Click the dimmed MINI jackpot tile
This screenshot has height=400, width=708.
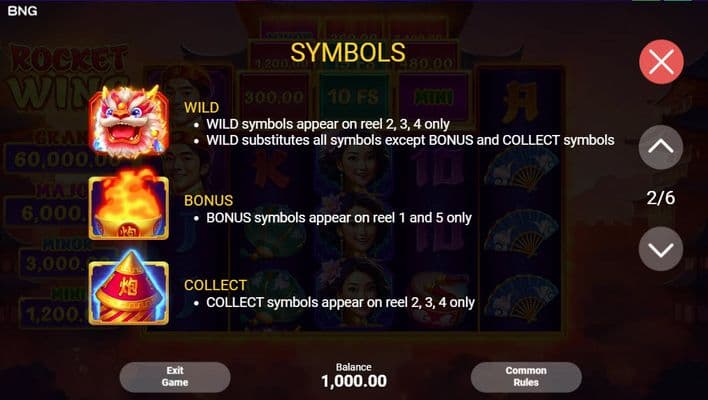(x=433, y=96)
